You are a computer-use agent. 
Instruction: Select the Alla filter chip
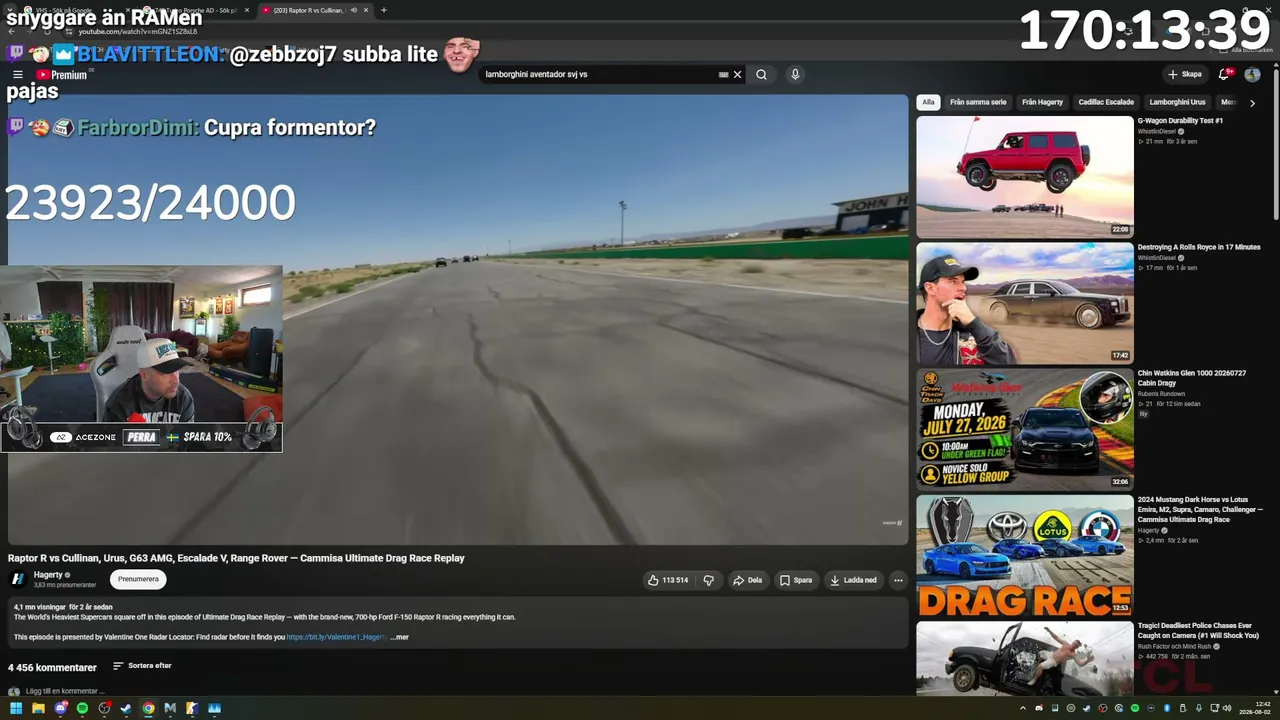point(928,102)
